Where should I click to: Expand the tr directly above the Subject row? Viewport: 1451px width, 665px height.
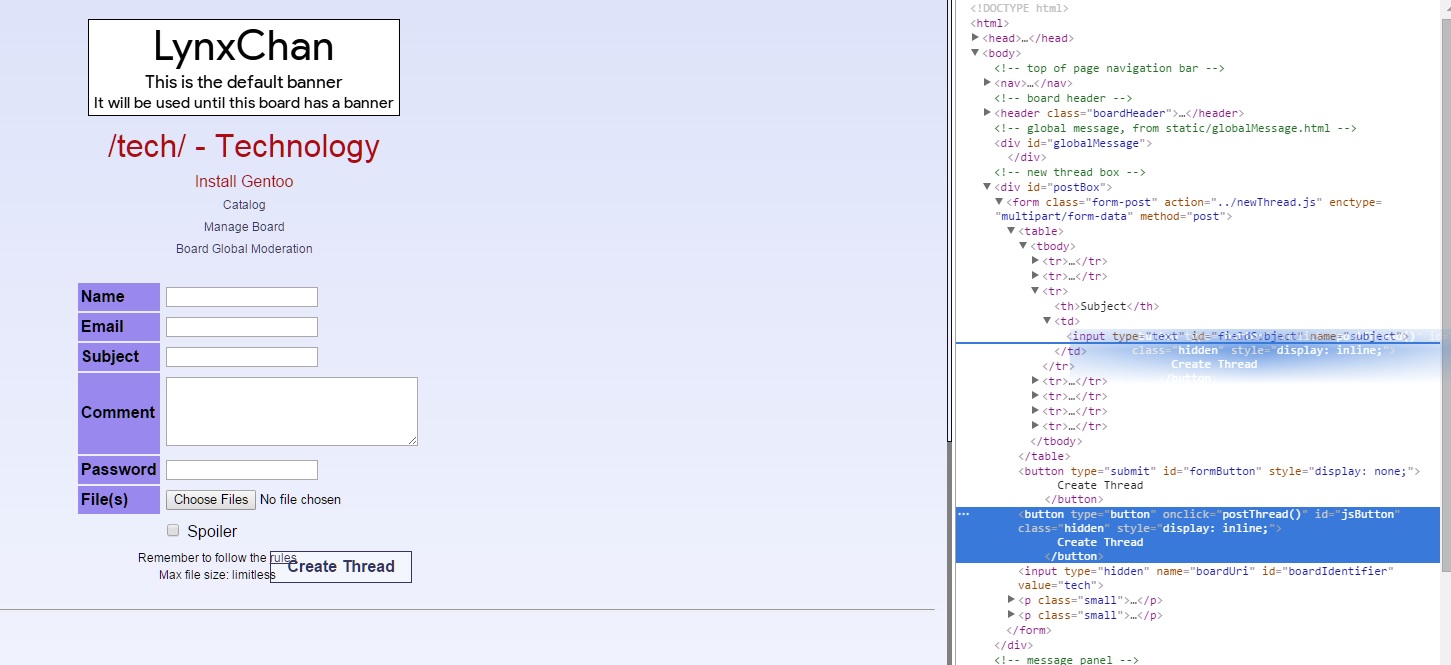click(x=1035, y=276)
